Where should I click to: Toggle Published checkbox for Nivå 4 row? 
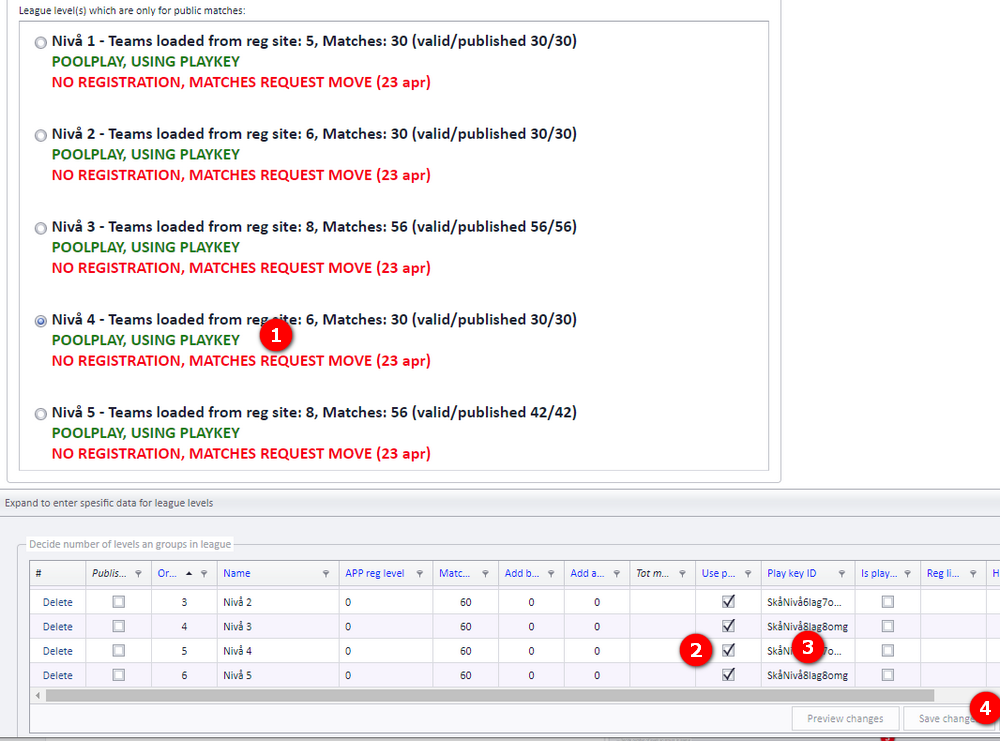(119, 650)
